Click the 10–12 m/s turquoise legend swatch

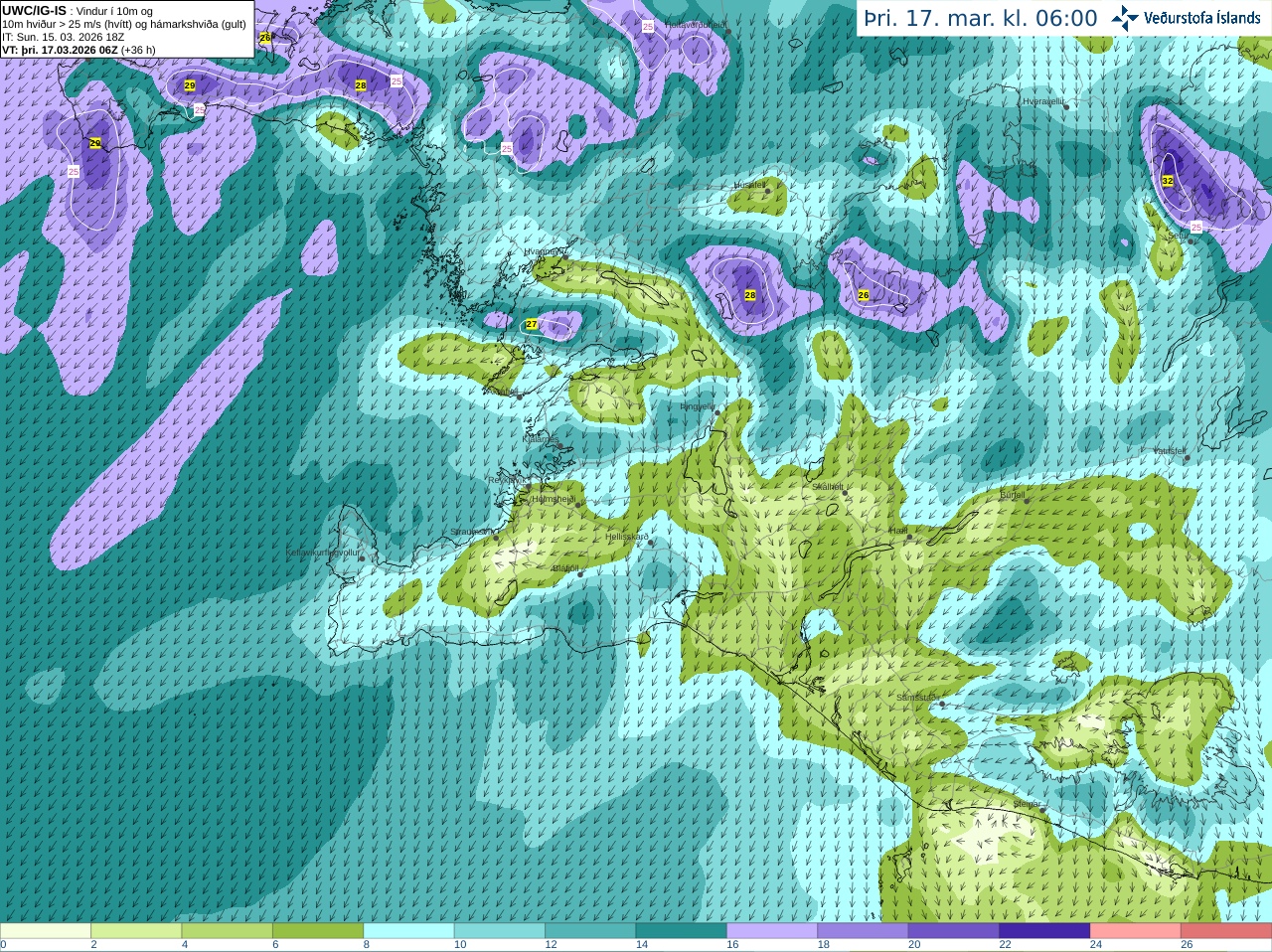tap(500, 931)
